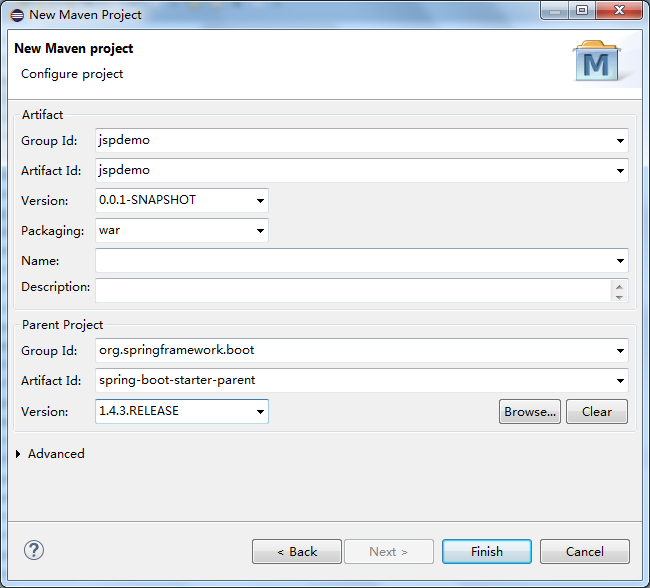Click the Description text area

coord(353,290)
